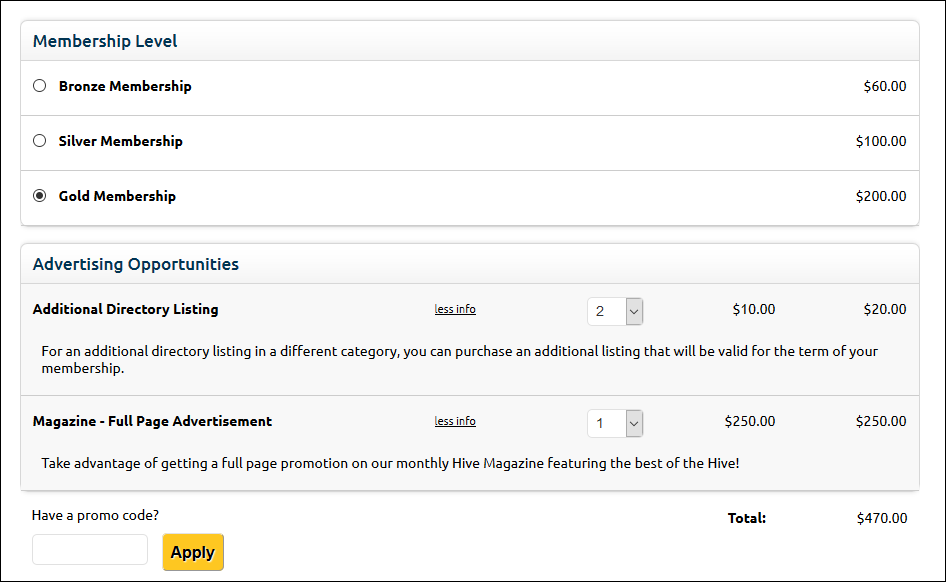Collapse info for the Magazine advertisement
The image size is (946, 582).
(455, 421)
